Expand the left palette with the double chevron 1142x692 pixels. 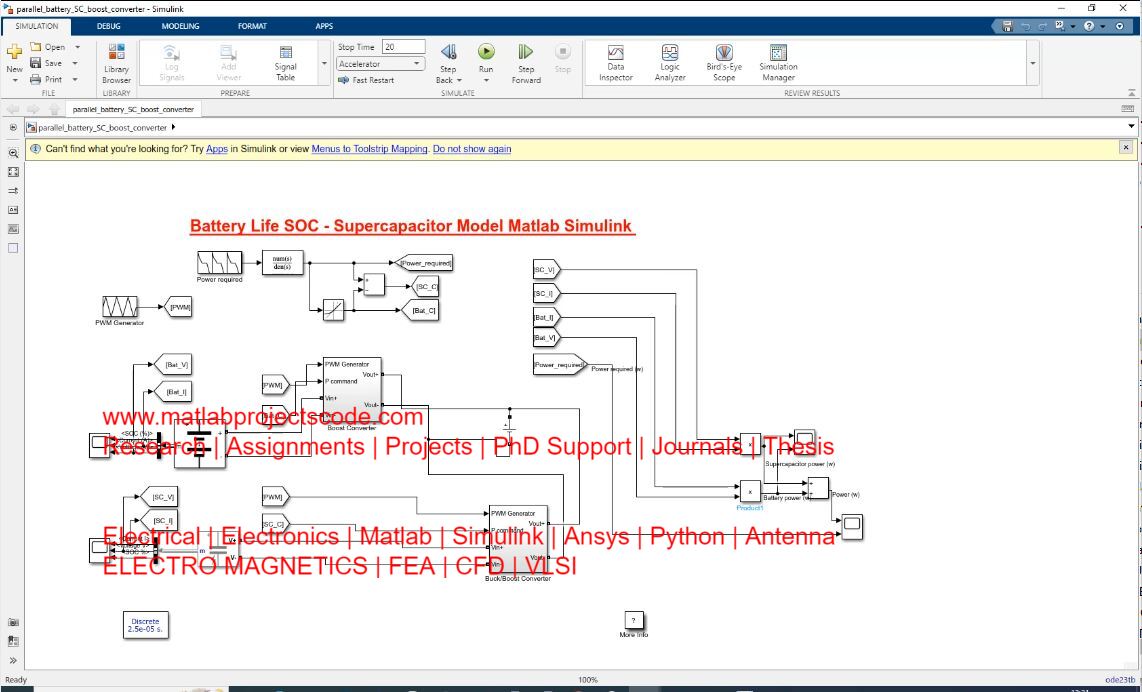point(13,661)
